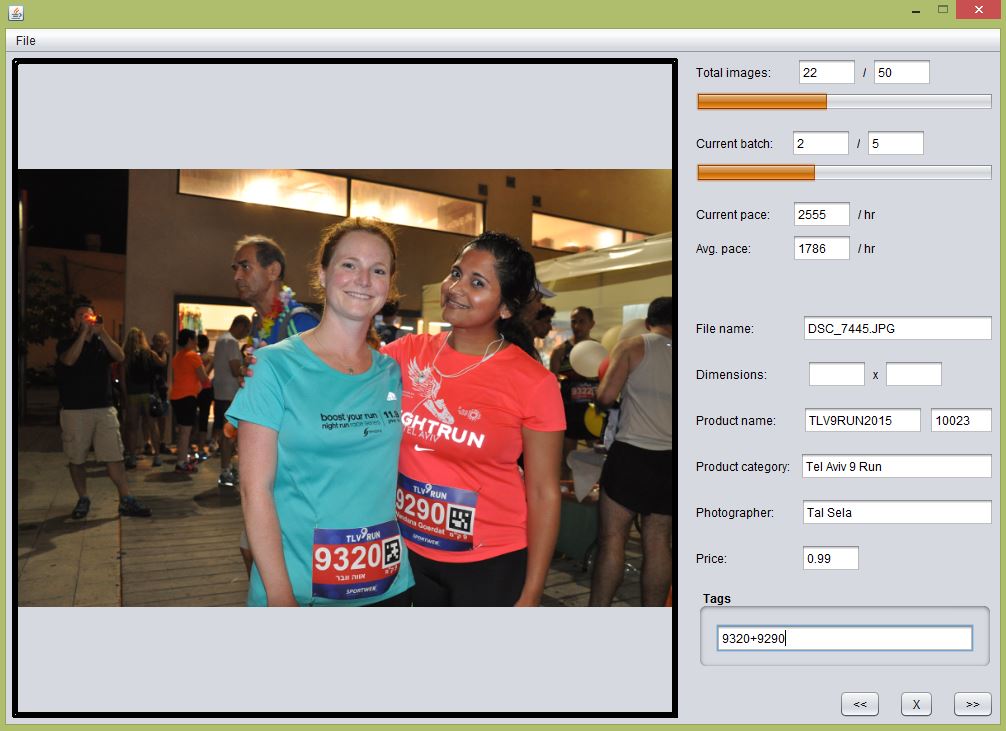Click the Current batch progress bar
The height and width of the screenshot is (731, 1006).
tap(844, 172)
